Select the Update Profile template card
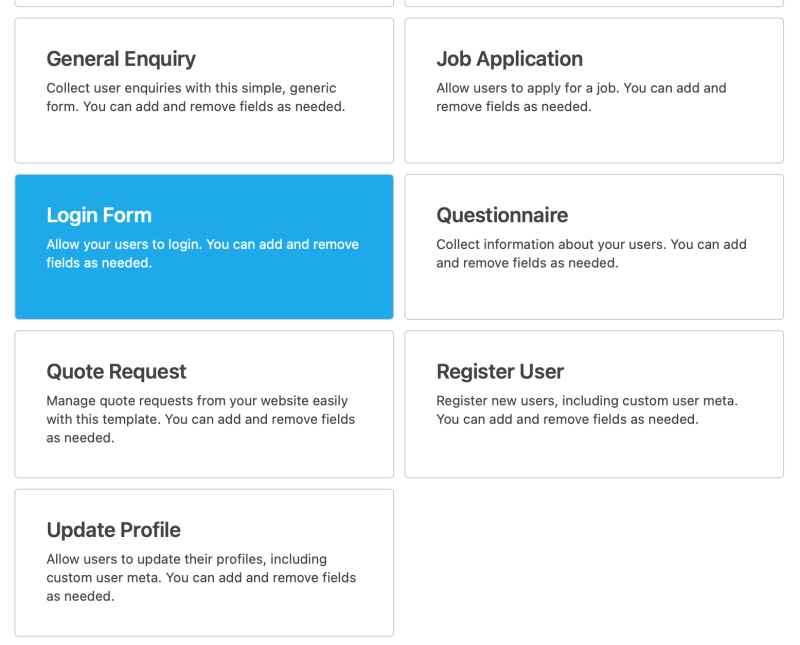Image resolution: width=800 pixels, height=645 pixels. point(204,562)
